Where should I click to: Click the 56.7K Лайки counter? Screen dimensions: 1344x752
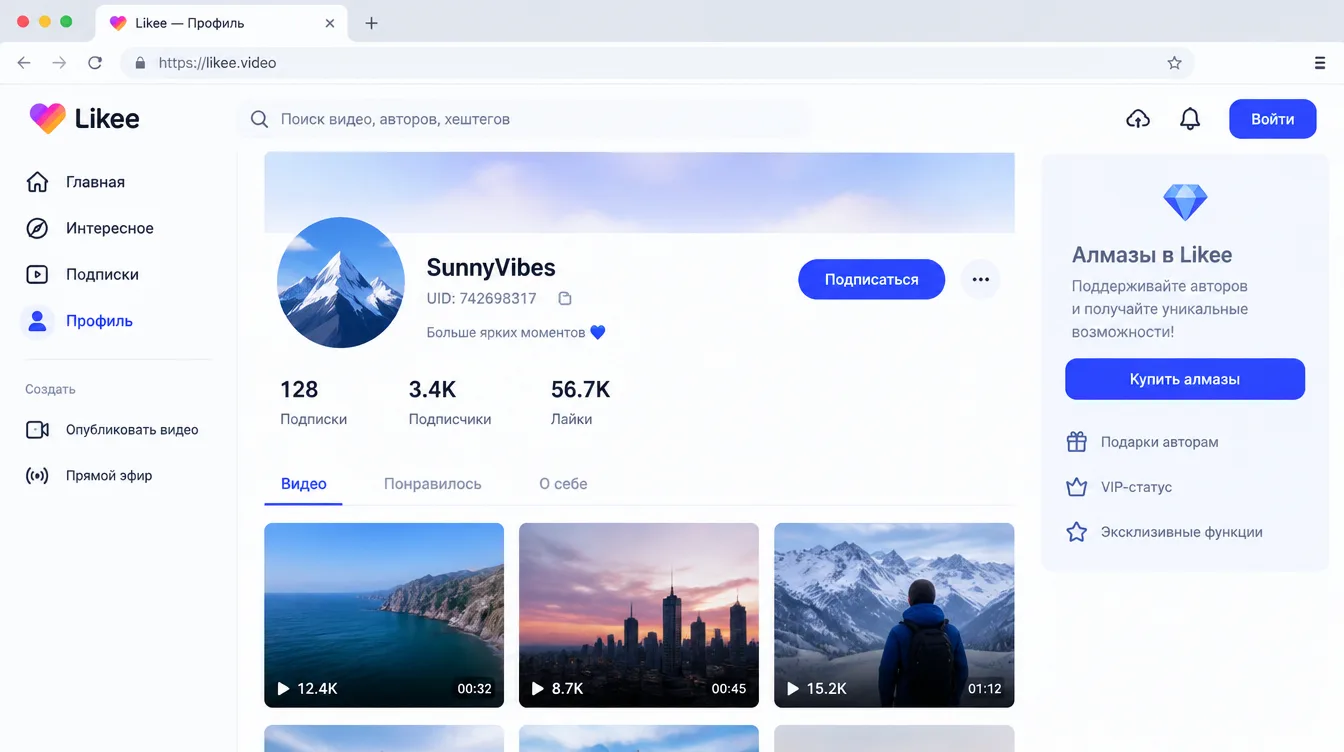click(581, 403)
